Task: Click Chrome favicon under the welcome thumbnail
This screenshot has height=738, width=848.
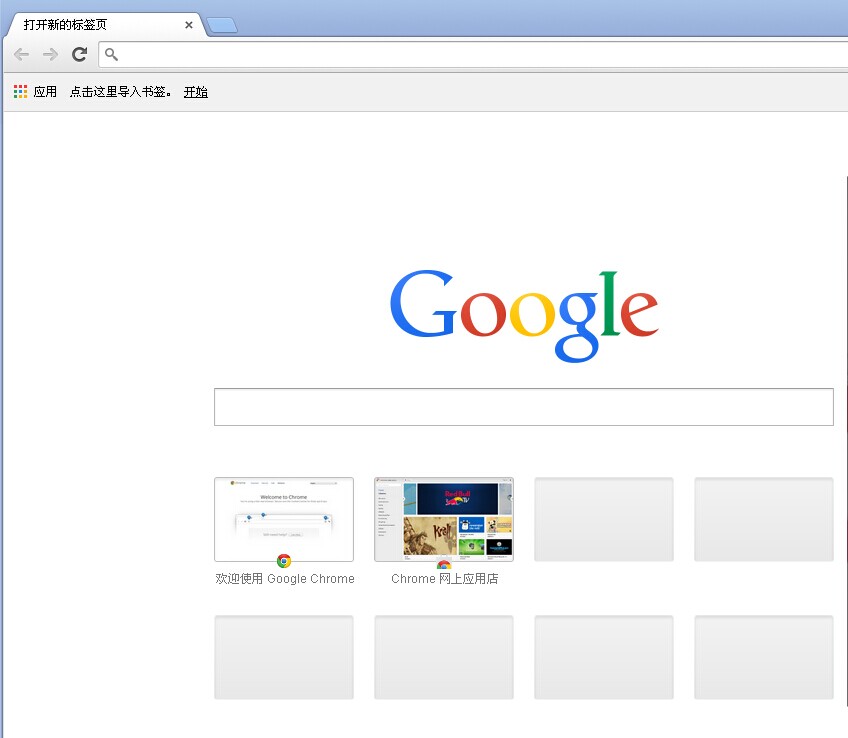Action: click(284, 561)
